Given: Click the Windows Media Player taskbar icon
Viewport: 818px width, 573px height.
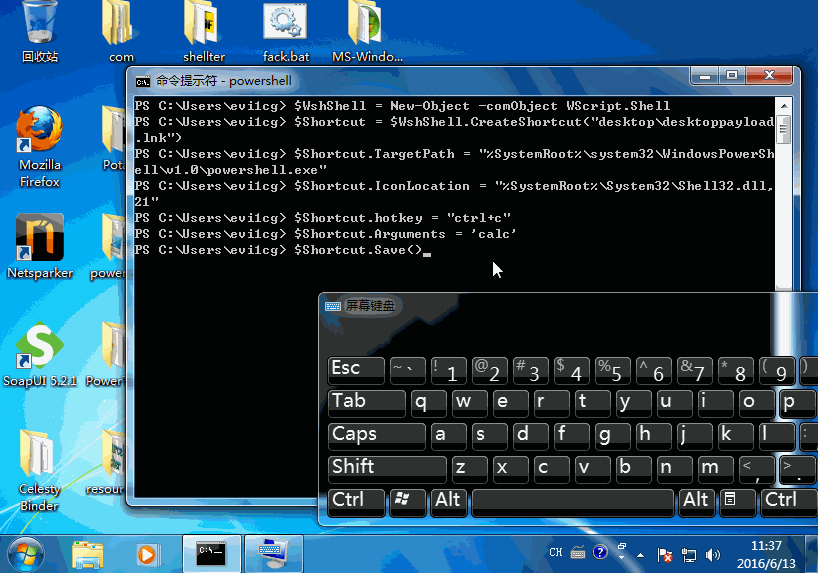Looking at the screenshot, I should pos(147,552).
